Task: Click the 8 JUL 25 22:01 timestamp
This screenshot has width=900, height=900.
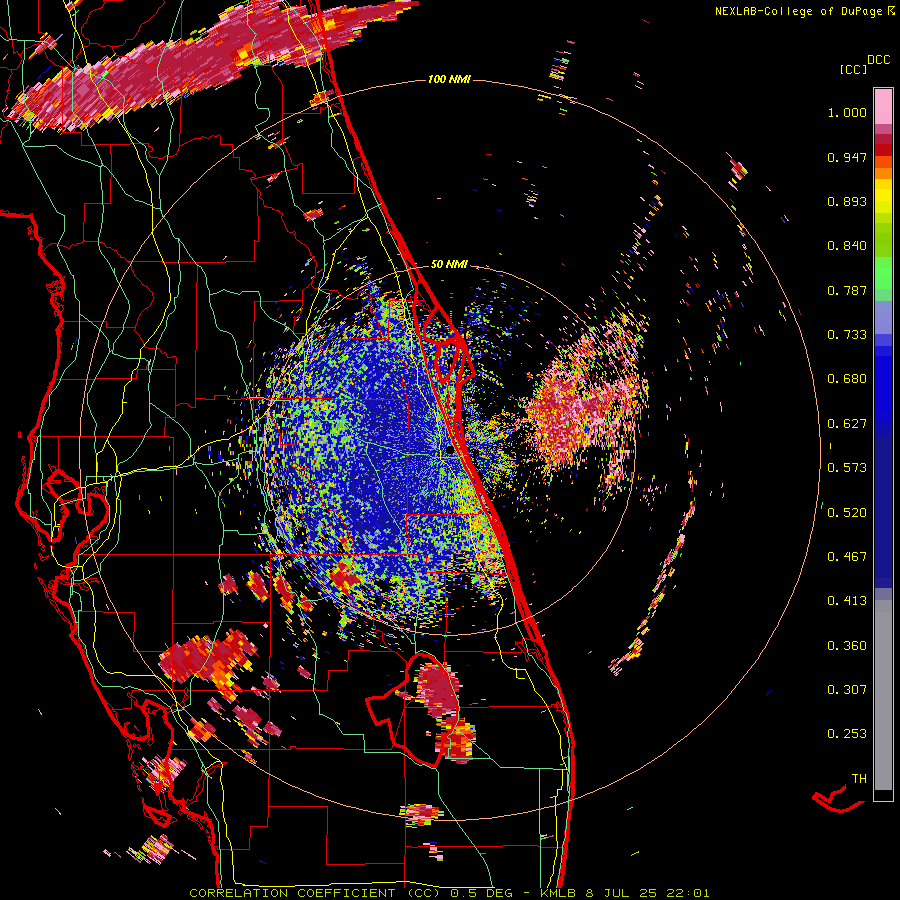Action: tap(647, 893)
